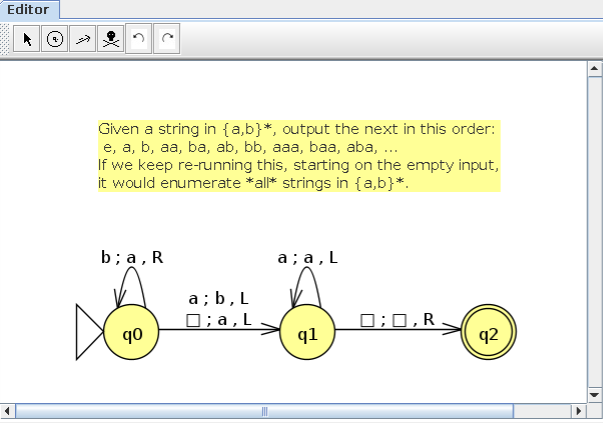Click the initial-state triangle marker on q0
This screenshot has width=603, height=423.
[x=90, y=331]
